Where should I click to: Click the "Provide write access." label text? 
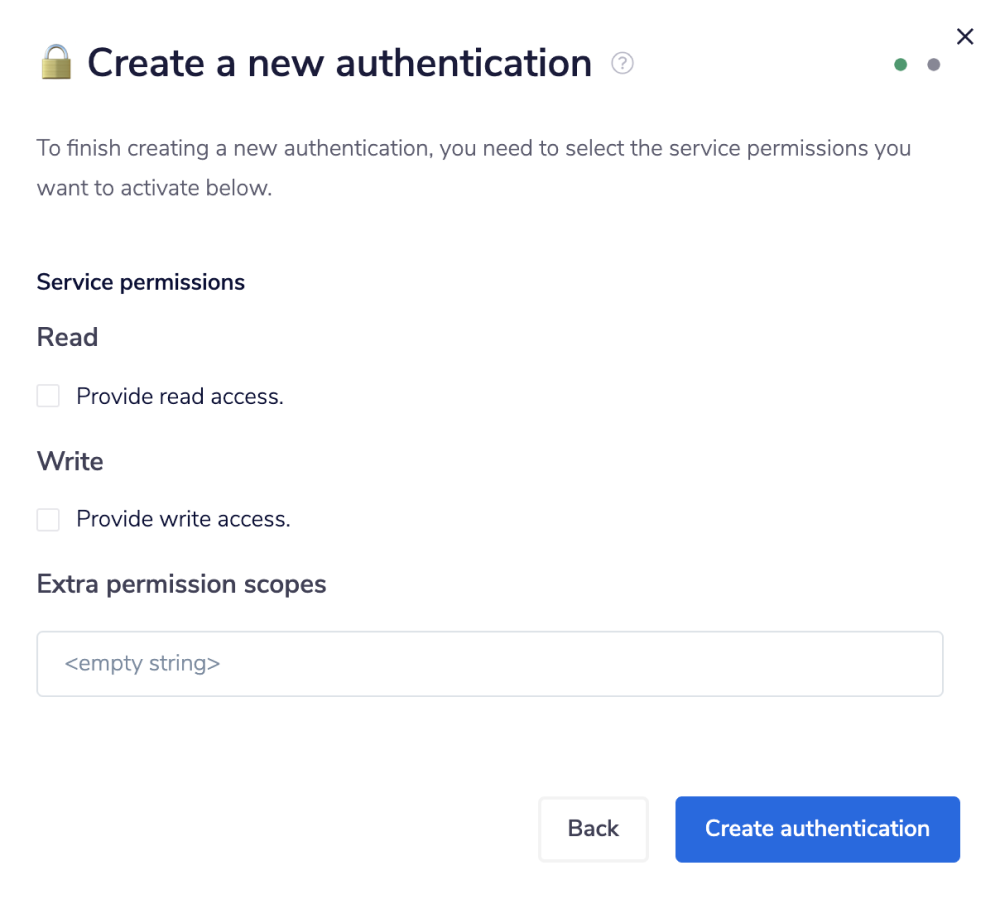tap(183, 520)
